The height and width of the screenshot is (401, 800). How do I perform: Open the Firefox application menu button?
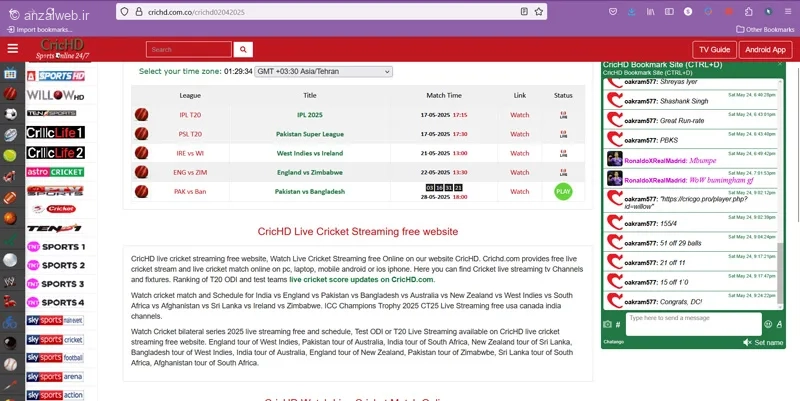(788, 12)
